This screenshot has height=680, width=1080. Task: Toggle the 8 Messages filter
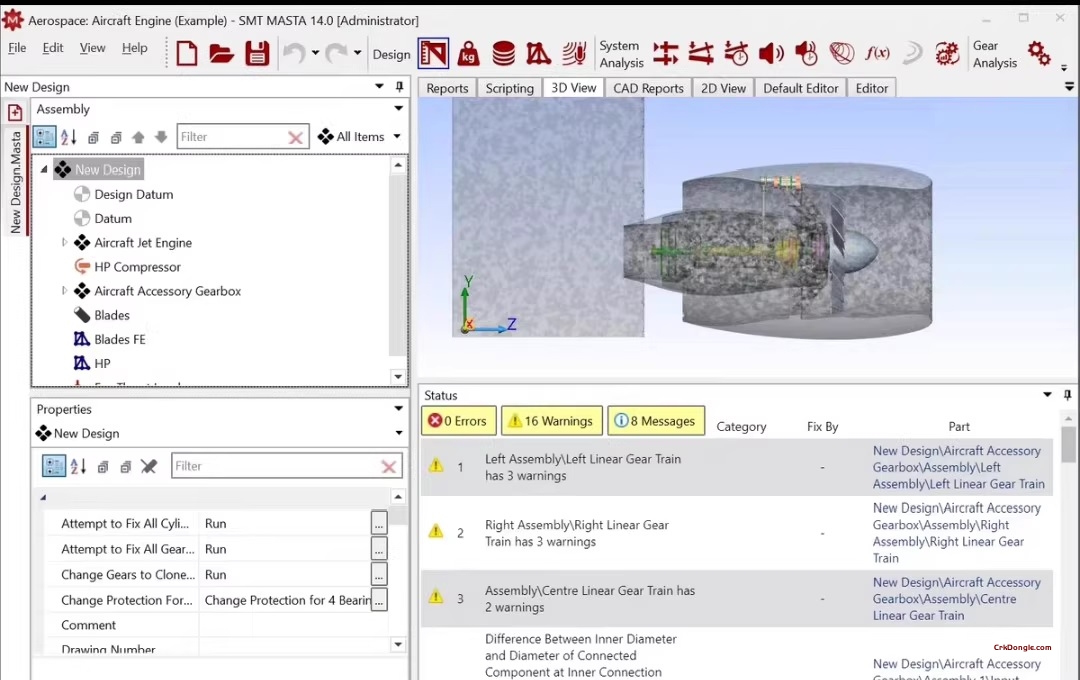point(655,421)
